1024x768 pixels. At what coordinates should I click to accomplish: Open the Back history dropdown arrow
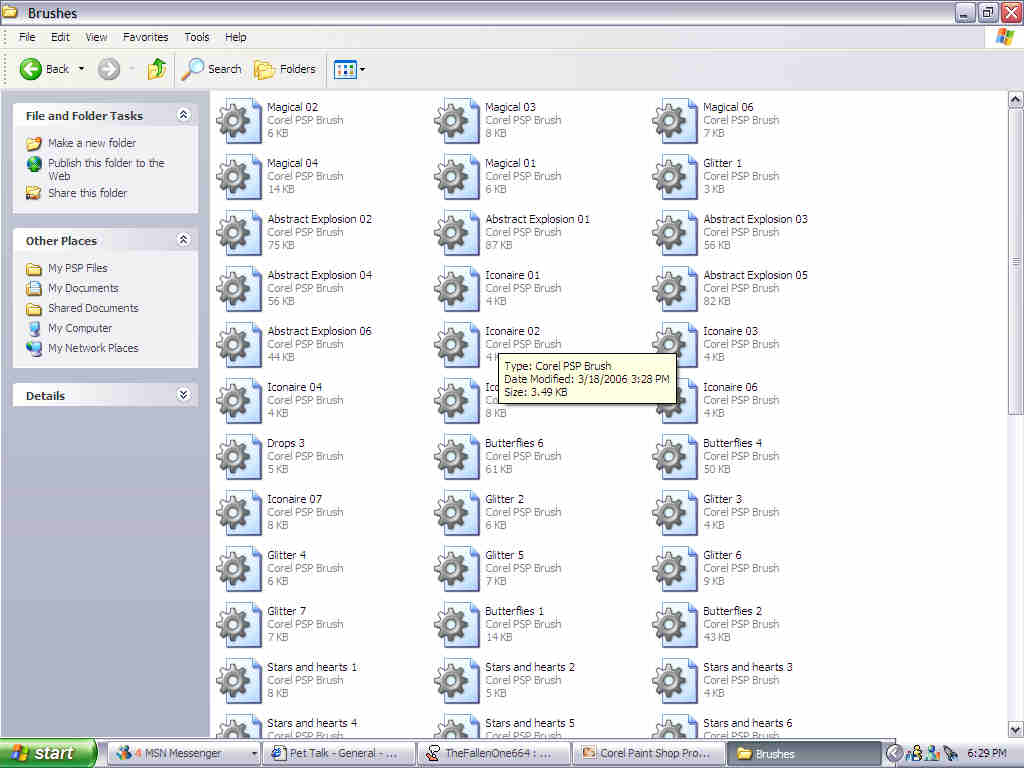tap(82, 69)
